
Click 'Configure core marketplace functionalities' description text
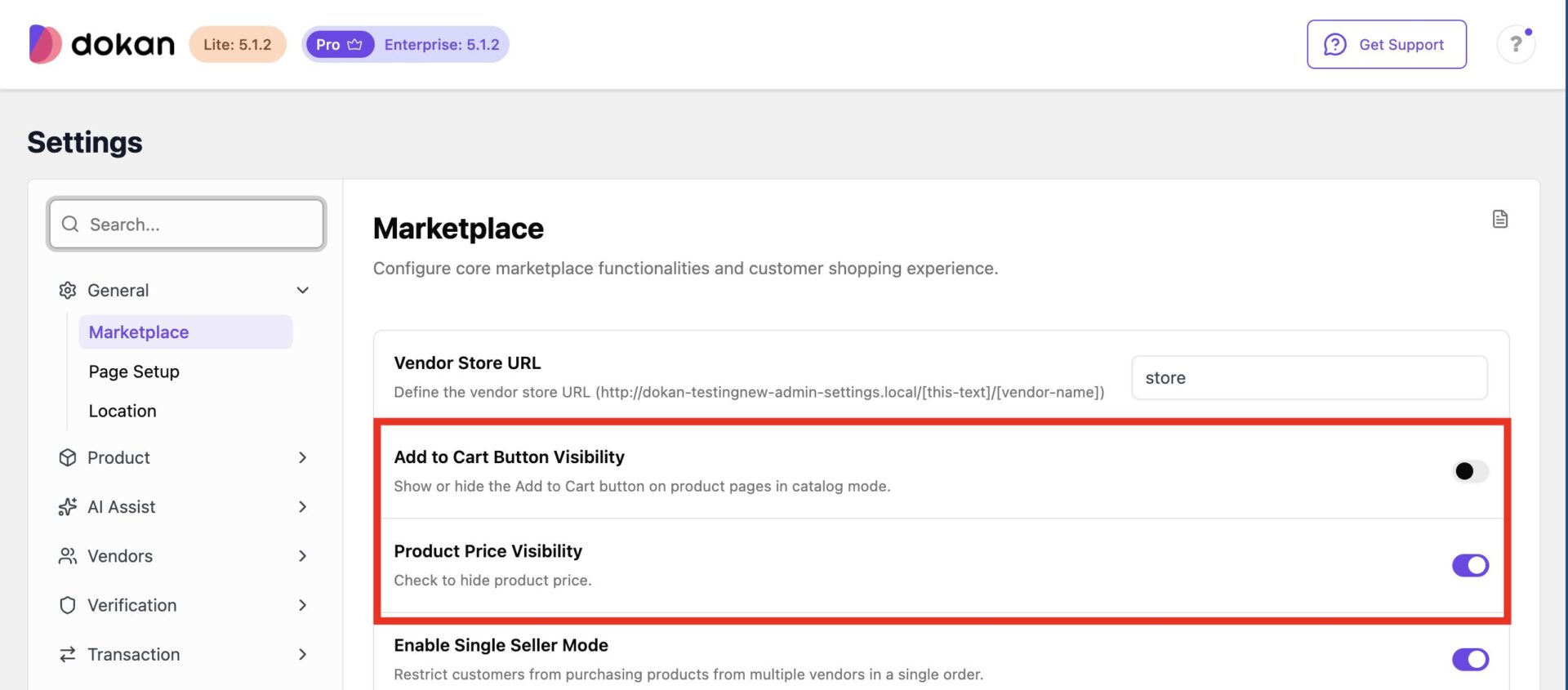tap(685, 268)
